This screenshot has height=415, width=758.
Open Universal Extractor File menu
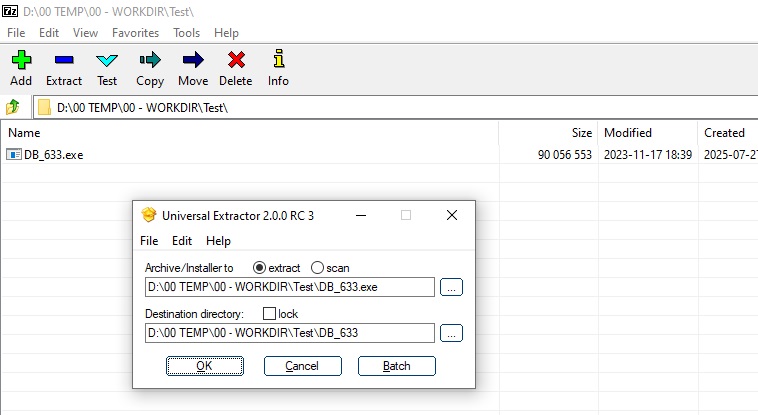tap(149, 240)
